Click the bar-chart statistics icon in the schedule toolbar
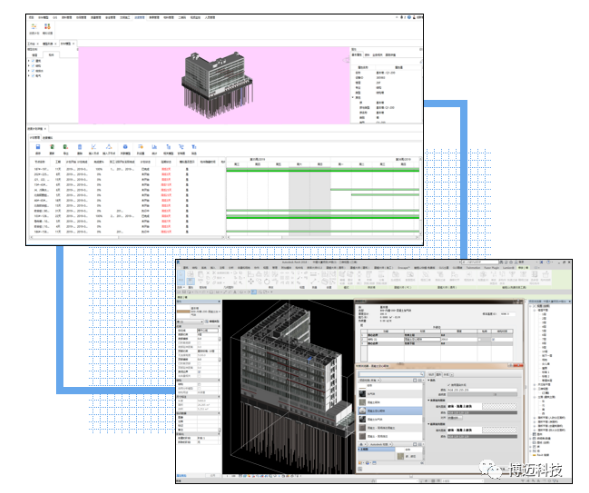Screen dimensions: 589x493 [x=154, y=147]
